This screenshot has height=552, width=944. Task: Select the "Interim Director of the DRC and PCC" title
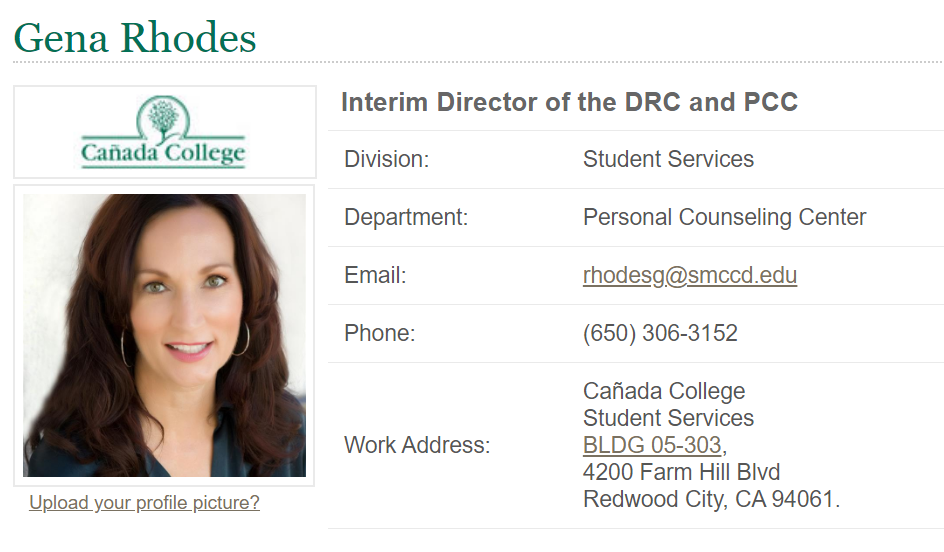pos(569,102)
